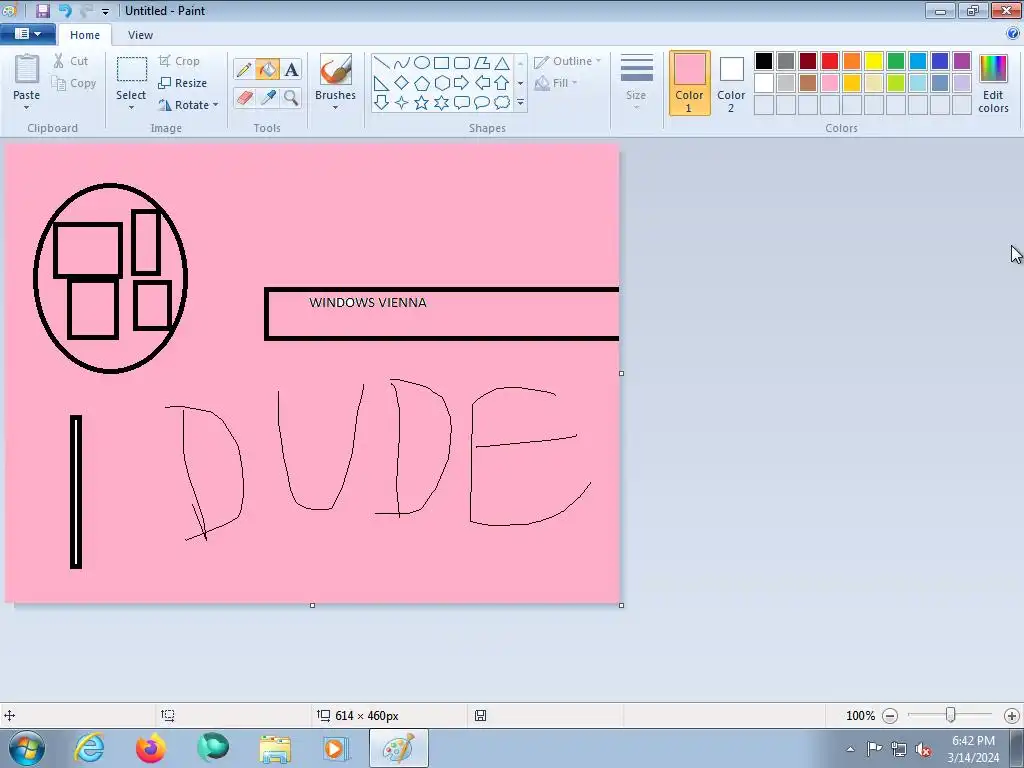Select the Text tool
The image size is (1024, 768).
[x=291, y=69]
